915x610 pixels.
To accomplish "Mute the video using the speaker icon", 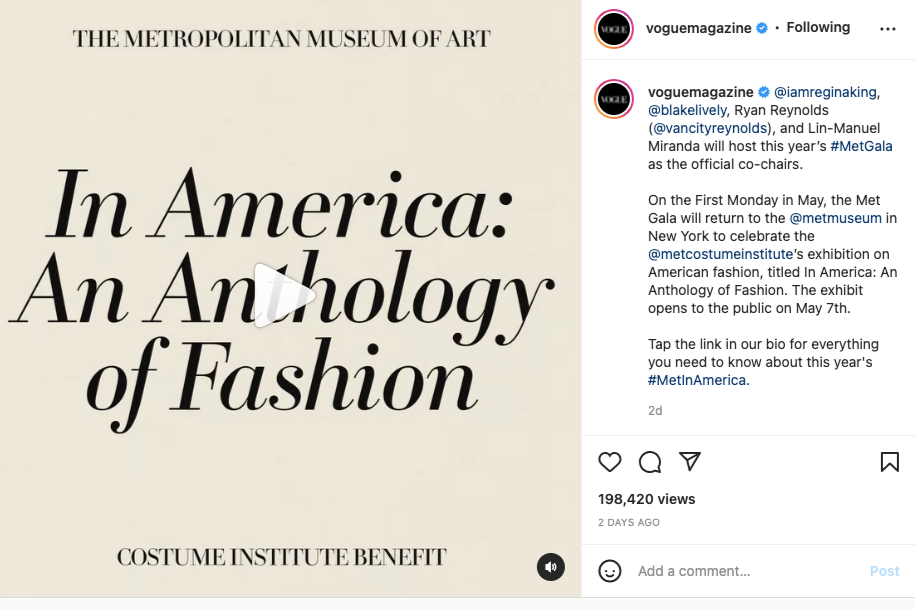I will 550,566.
